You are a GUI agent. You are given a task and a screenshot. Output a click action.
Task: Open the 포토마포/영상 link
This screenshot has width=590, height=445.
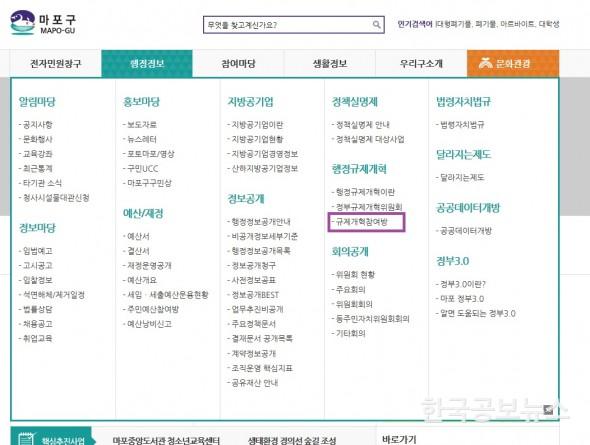click(x=151, y=154)
